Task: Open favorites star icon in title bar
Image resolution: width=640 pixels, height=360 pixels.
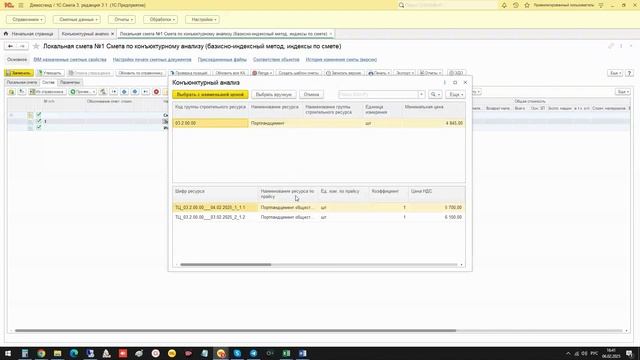Action: tap(527, 5)
